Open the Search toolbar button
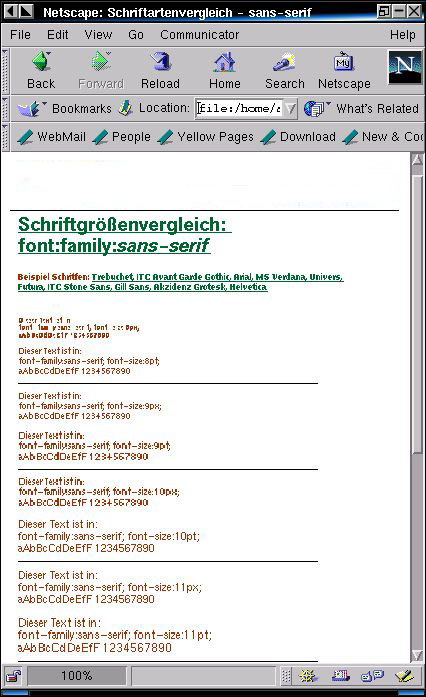Screen dimensions: 426x697 [x=285, y=70]
